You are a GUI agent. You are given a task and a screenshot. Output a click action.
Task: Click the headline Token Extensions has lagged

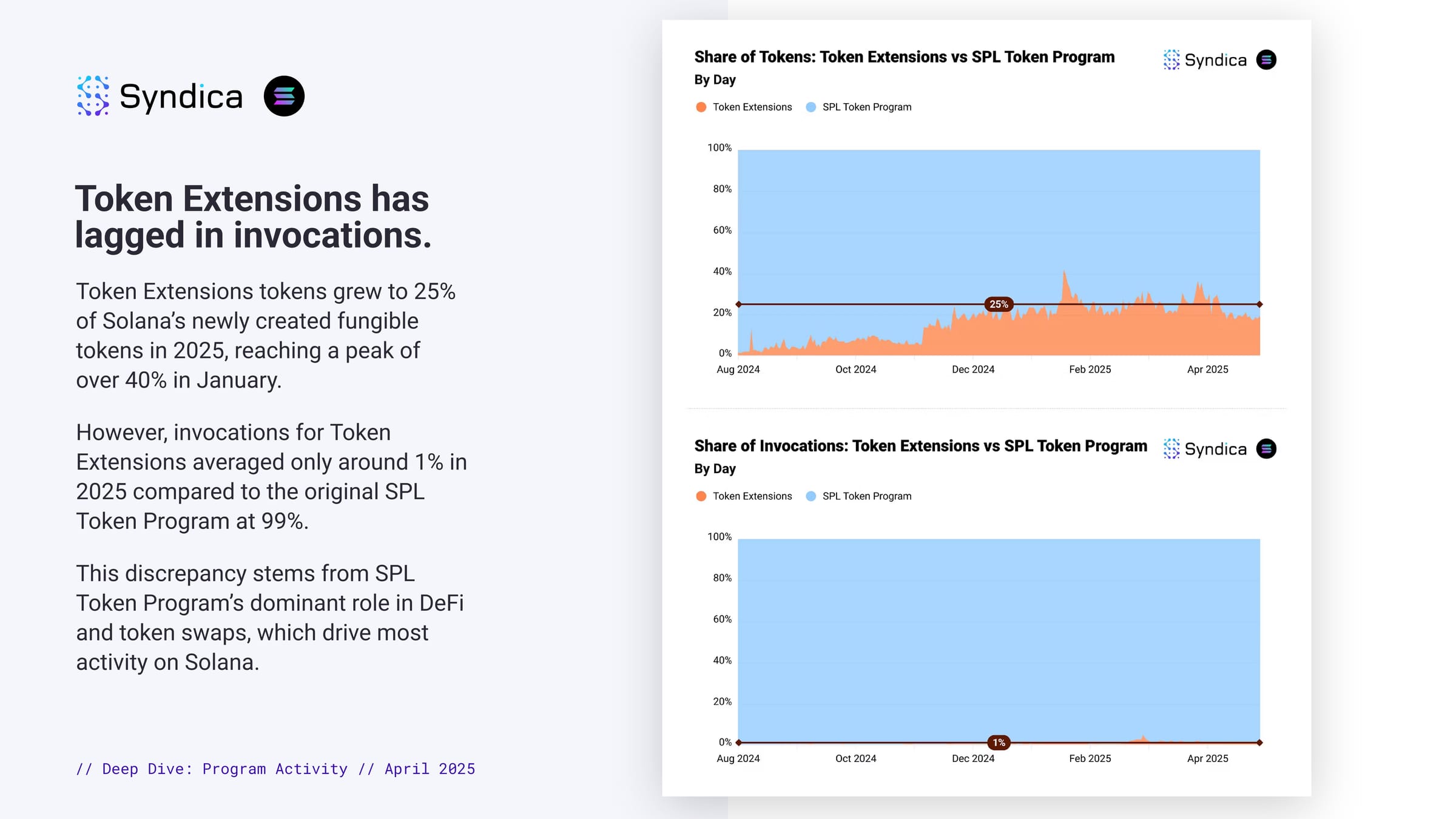[253, 217]
